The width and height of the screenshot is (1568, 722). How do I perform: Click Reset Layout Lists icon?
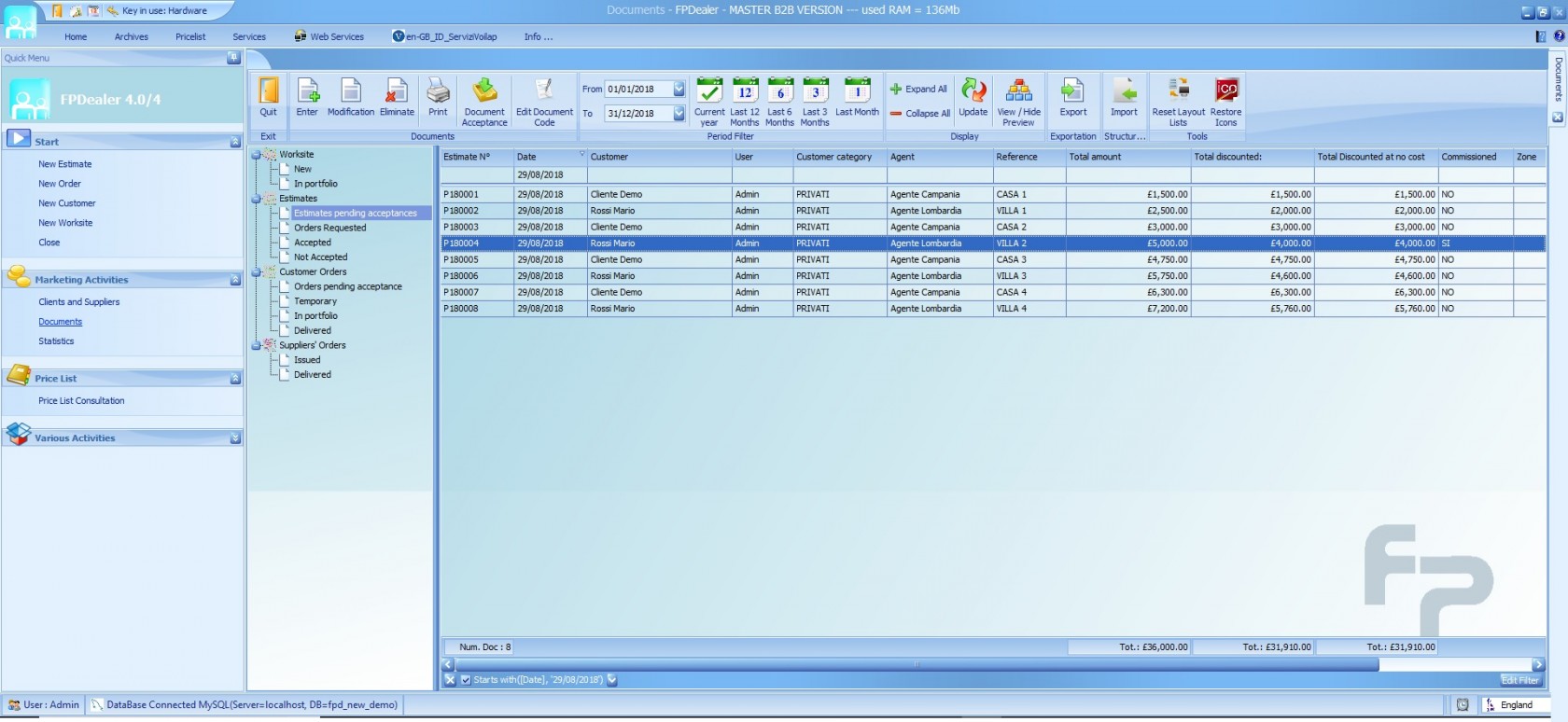coord(1178,102)
